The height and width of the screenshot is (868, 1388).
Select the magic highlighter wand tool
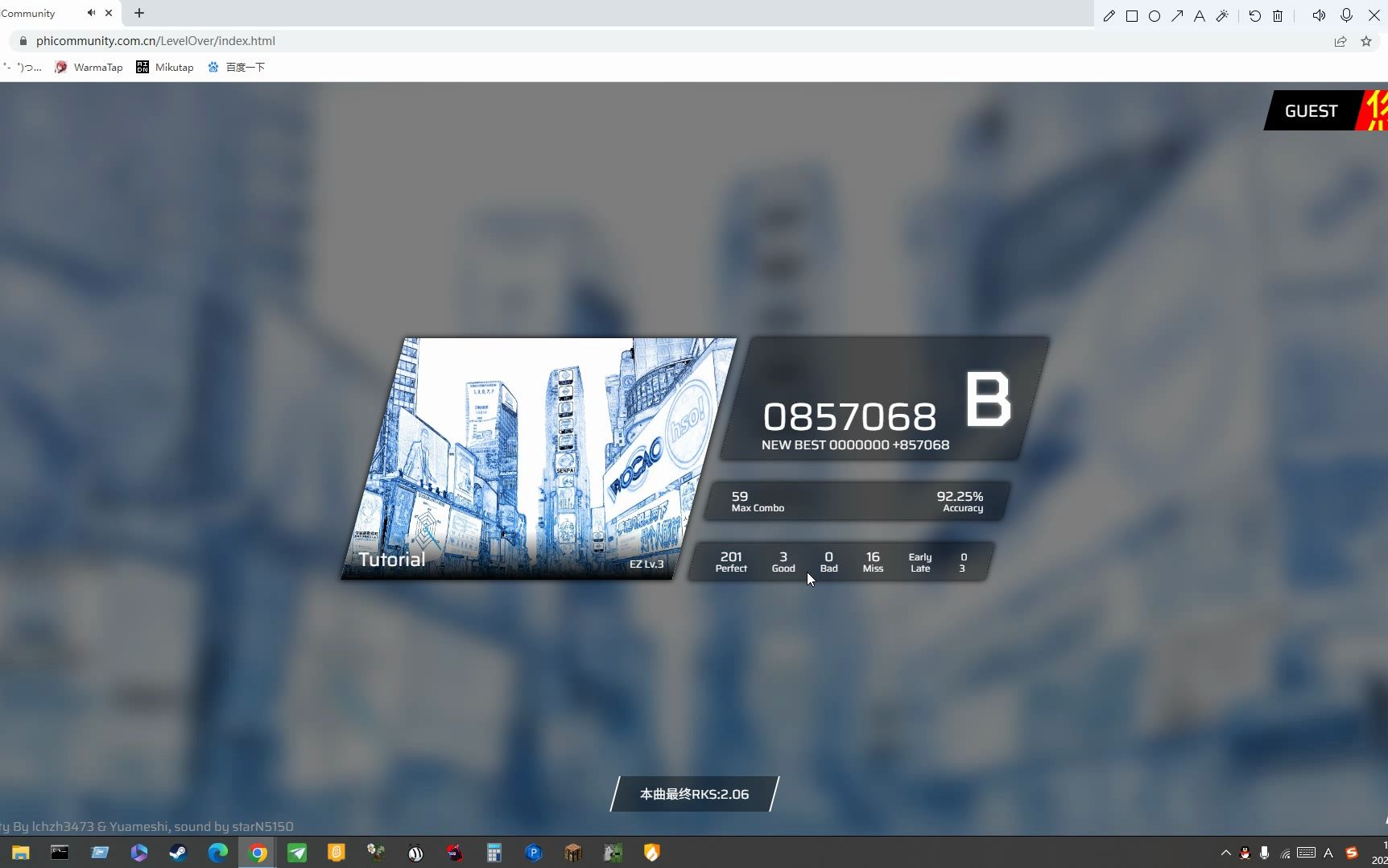1222,16
